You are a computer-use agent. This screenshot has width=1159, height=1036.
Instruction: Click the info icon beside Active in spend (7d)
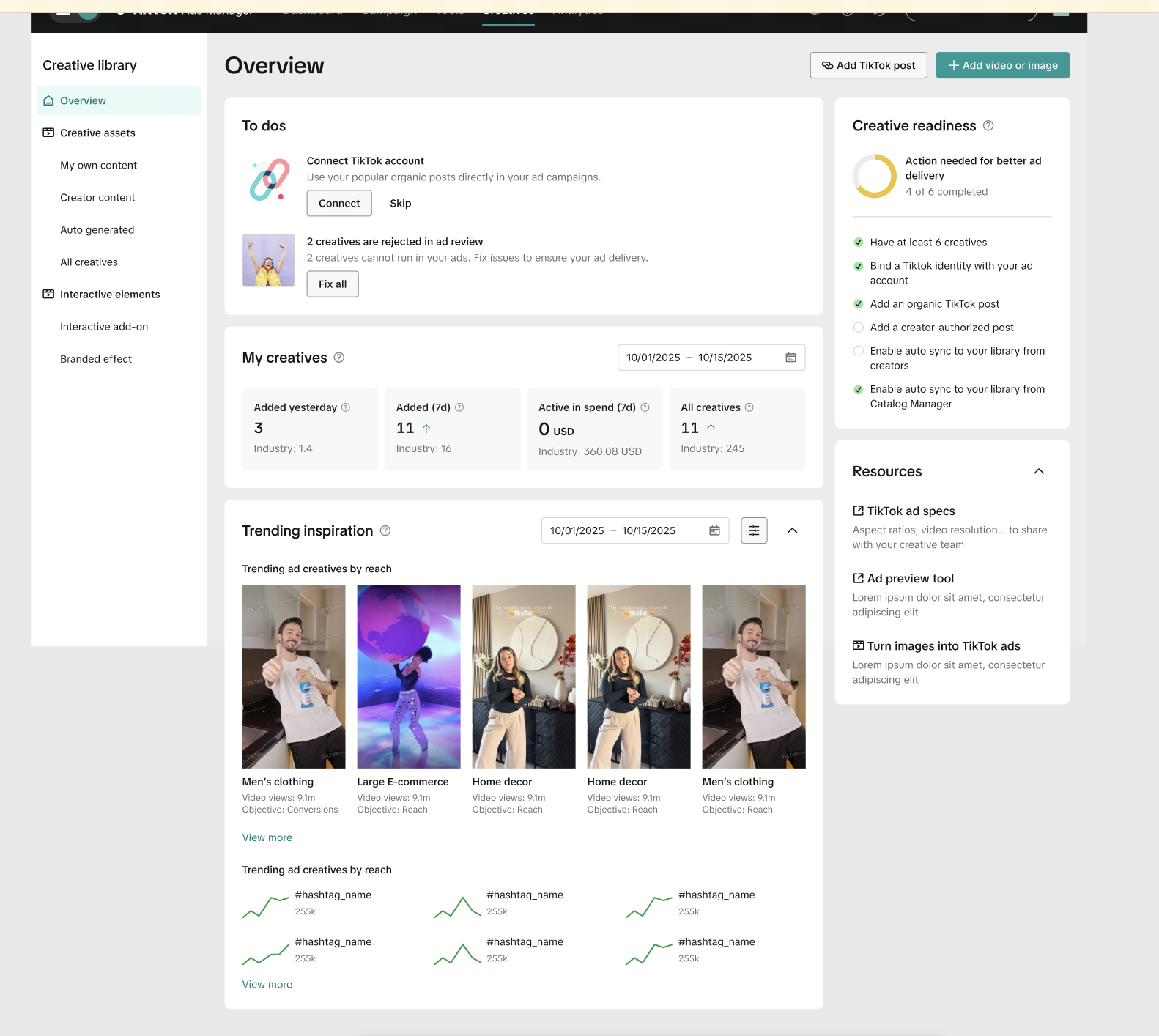(x=645, y=407)
